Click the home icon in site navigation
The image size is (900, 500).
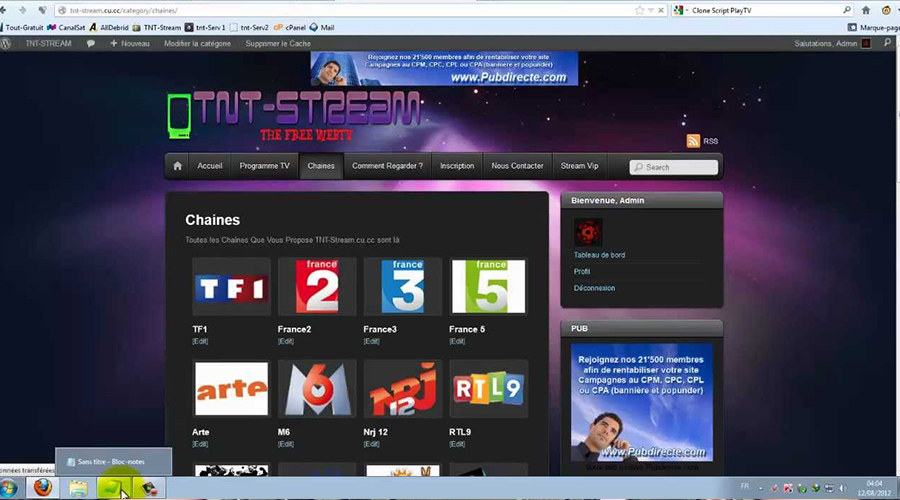(177, 166)
